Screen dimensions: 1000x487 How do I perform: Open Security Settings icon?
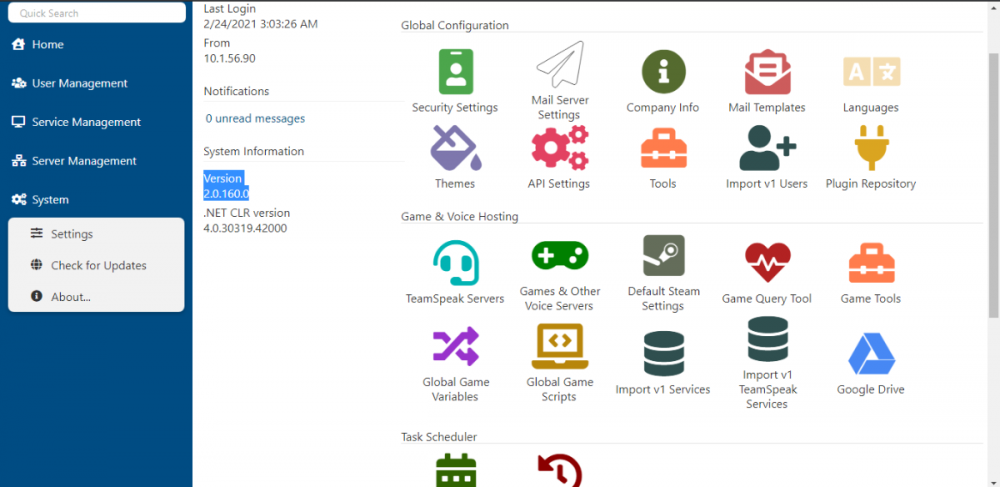pos(455,72)
